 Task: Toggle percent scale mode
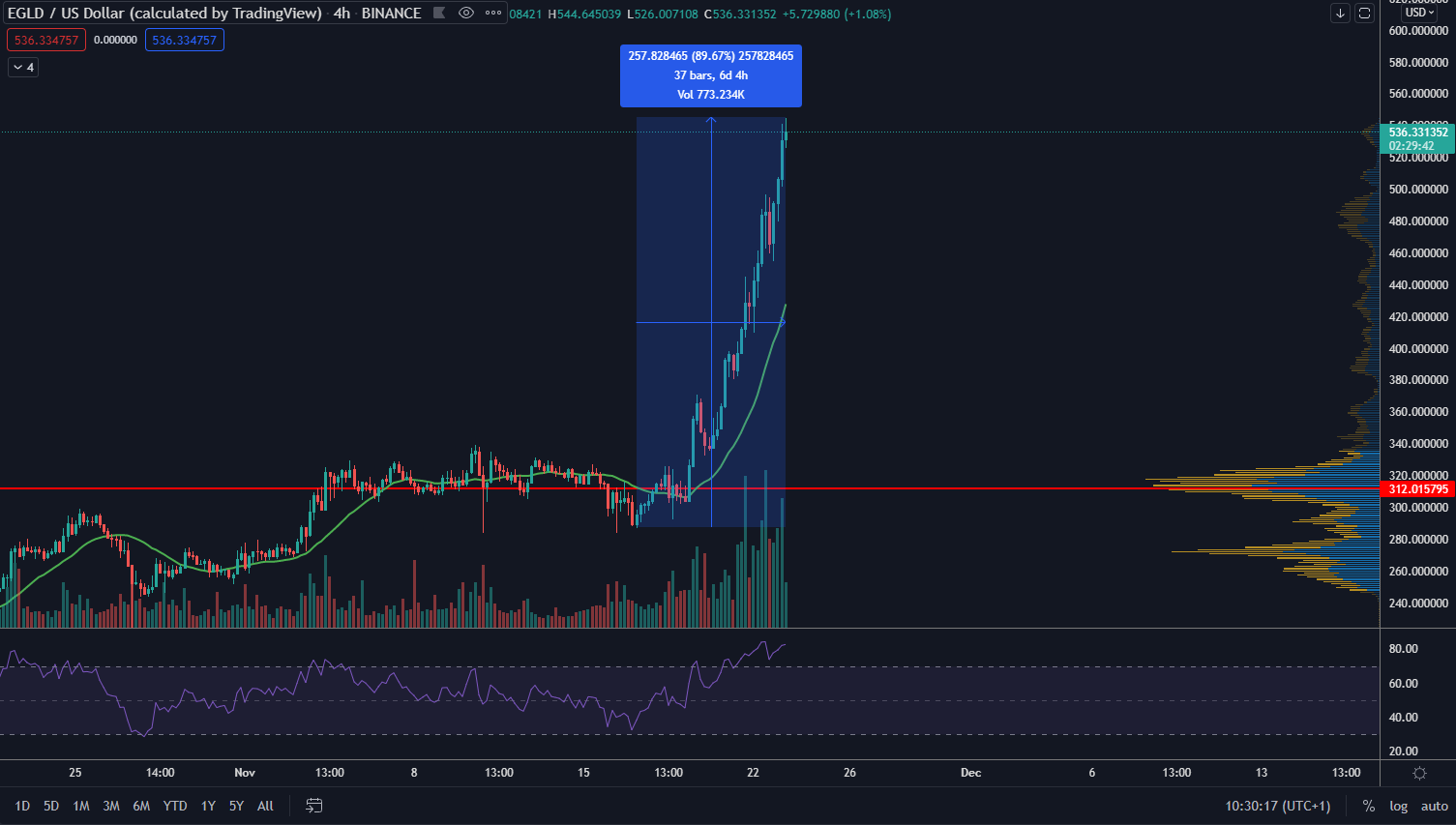coord(1368,806)
